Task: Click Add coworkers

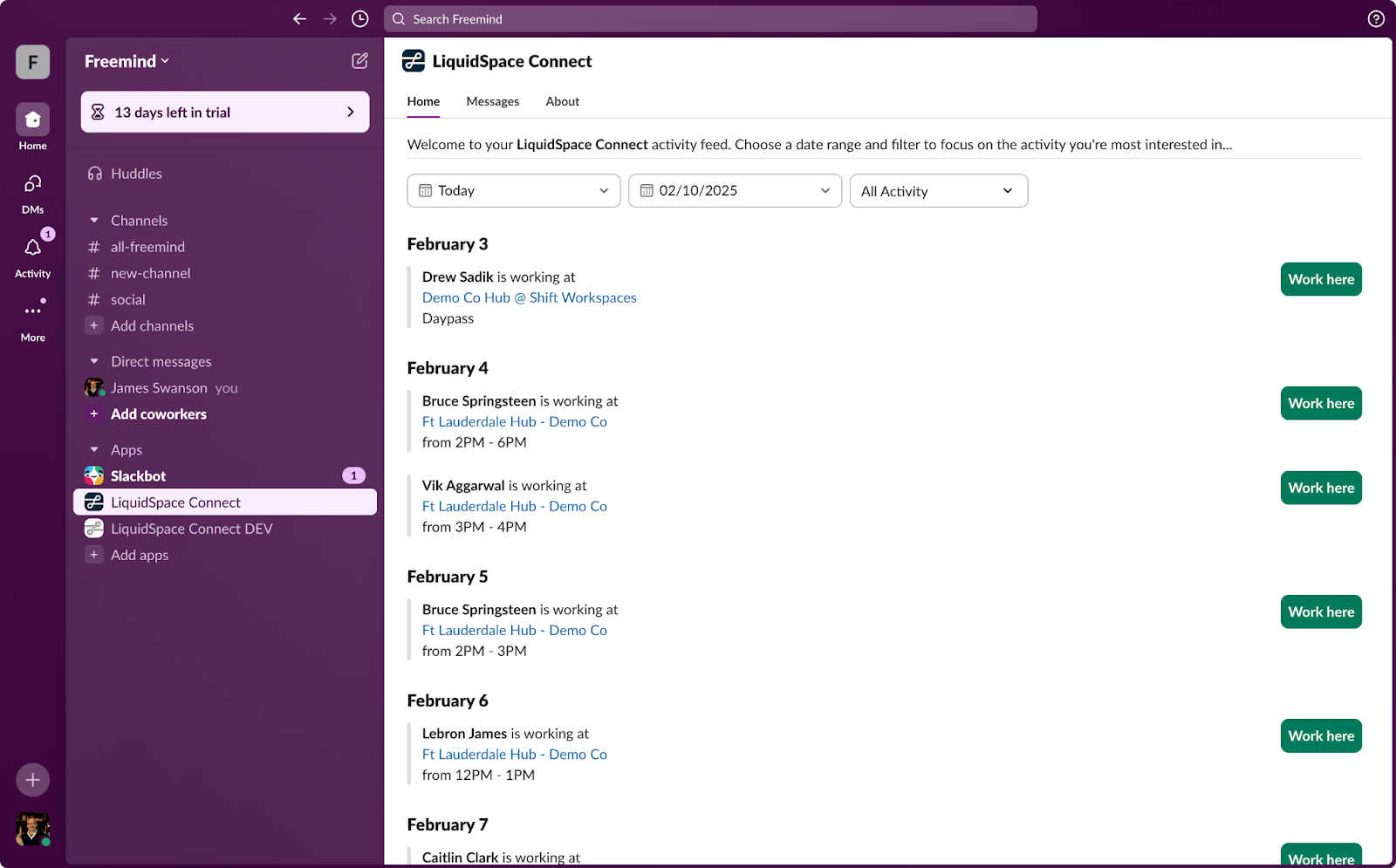Action: pyautogui.click(x=225, y=414)
